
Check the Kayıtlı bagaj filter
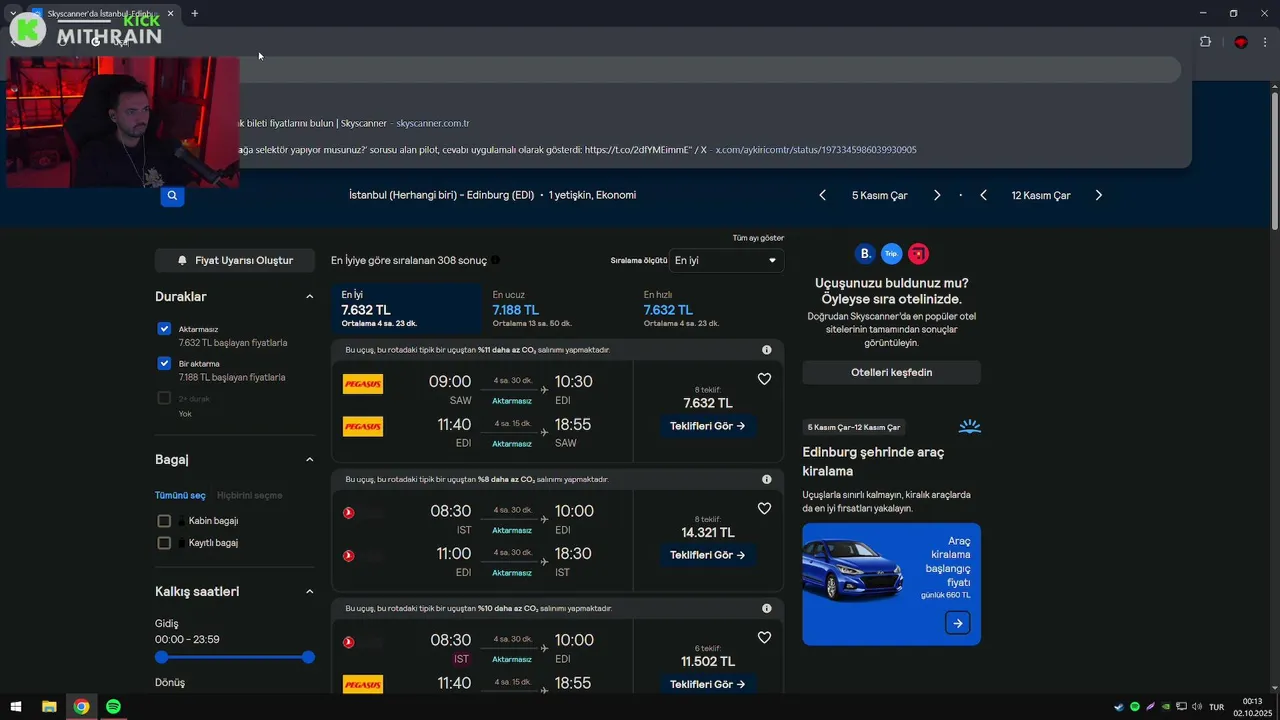164,543
